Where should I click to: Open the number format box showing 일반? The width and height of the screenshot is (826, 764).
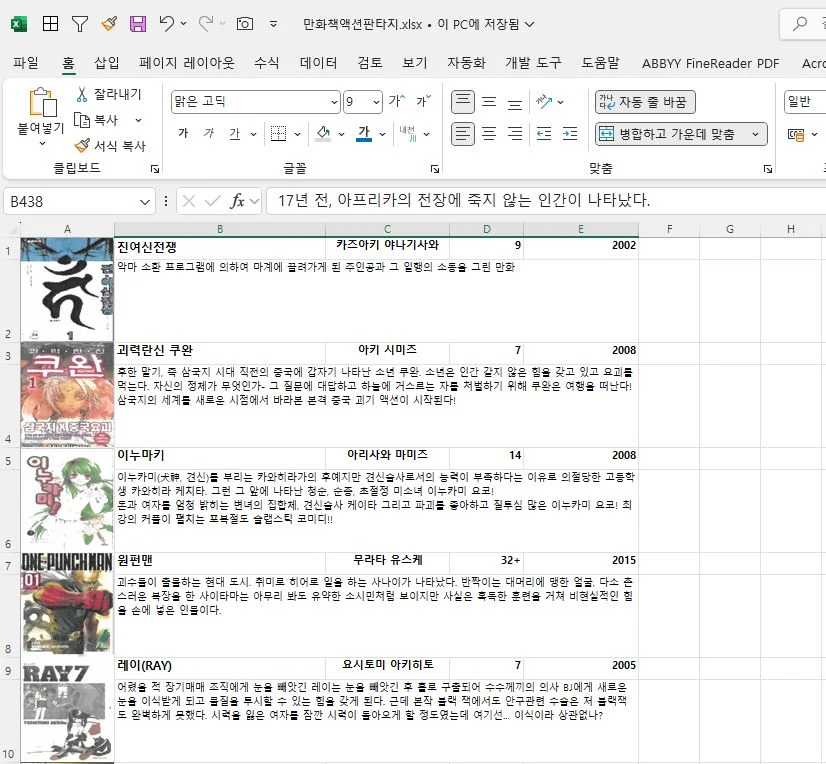[805, 102]
